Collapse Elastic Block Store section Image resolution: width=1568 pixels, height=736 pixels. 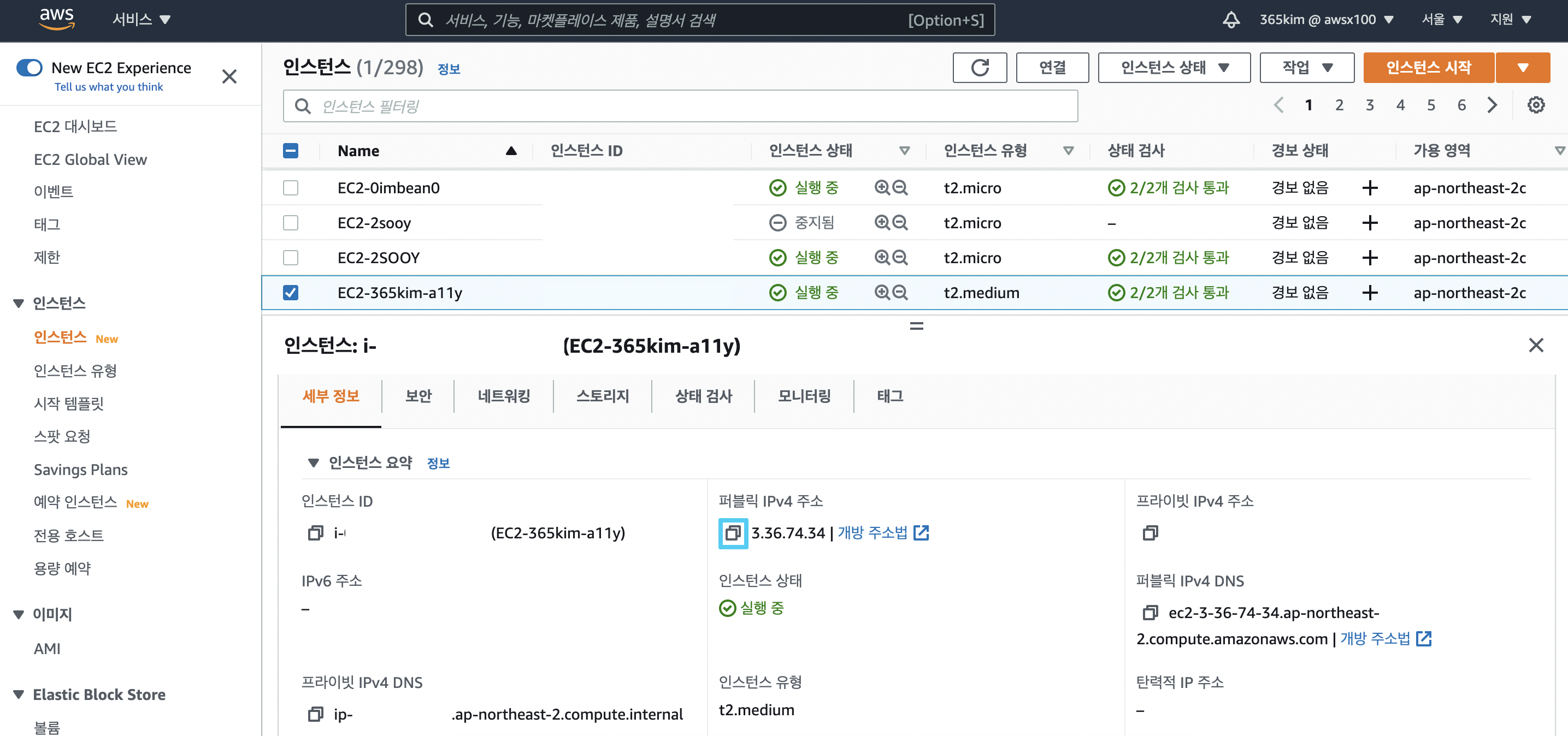point(19,694)
